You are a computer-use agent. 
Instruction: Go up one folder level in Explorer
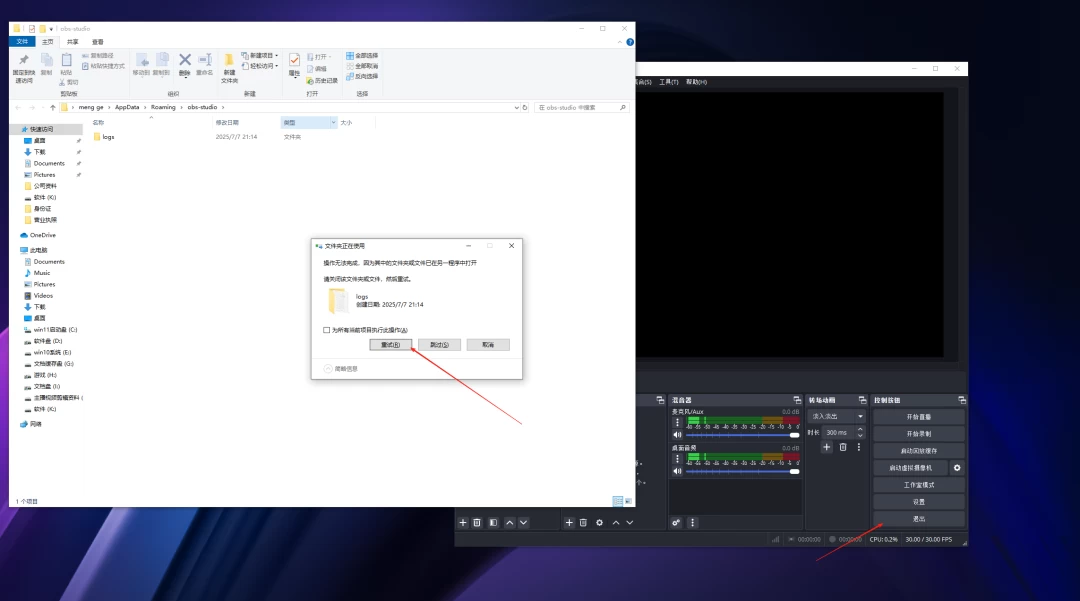(x=52, y=107)
